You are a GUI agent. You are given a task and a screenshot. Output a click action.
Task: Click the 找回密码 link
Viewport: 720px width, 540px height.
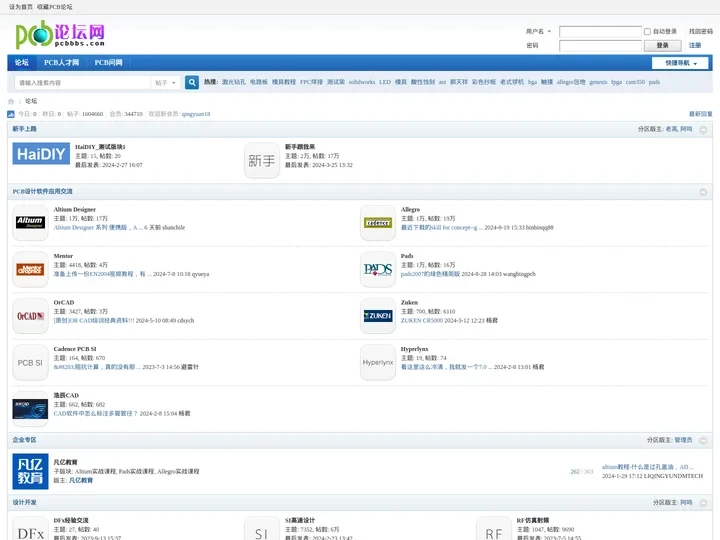point(701,31)
